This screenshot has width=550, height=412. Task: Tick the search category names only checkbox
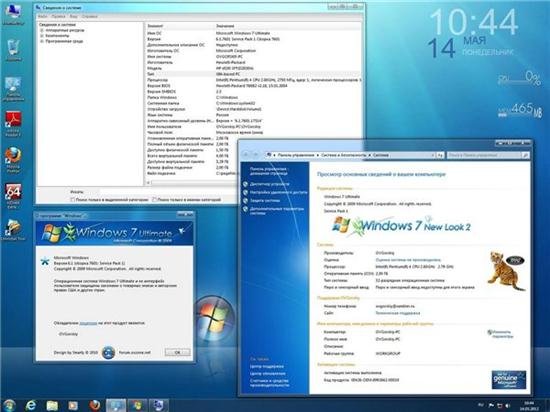click(154, 200)
